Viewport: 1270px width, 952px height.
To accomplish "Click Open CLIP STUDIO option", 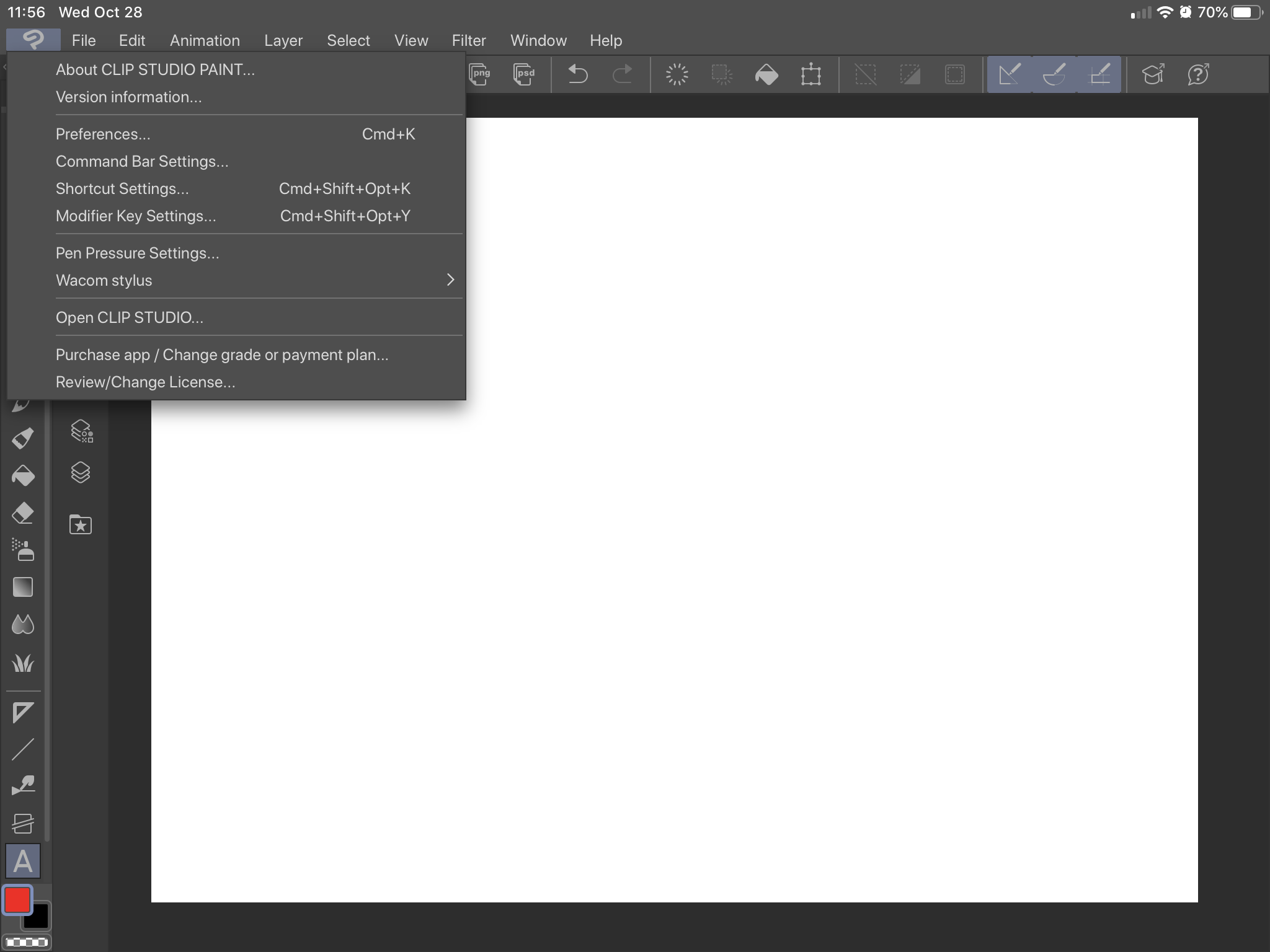I will tap(129, 317).
